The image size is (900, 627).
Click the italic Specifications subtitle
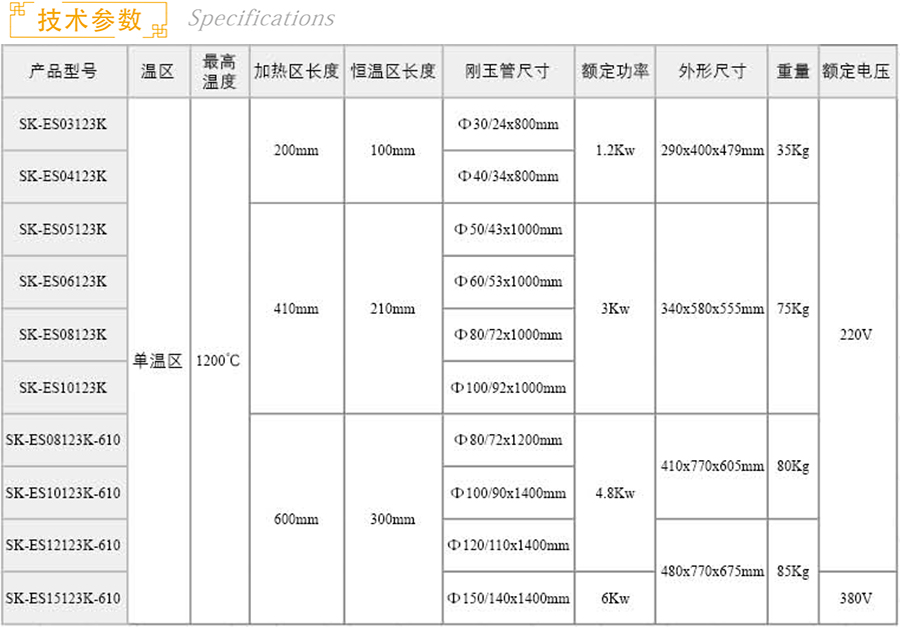pyautogui.click(x=261, y=19)
